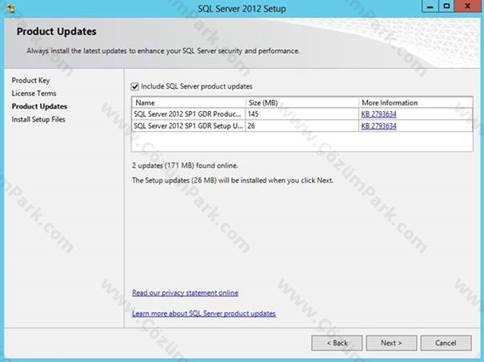Click size value 145 cell
The height and width of the screenshot is (362, 484).
[x=302, y=114]
